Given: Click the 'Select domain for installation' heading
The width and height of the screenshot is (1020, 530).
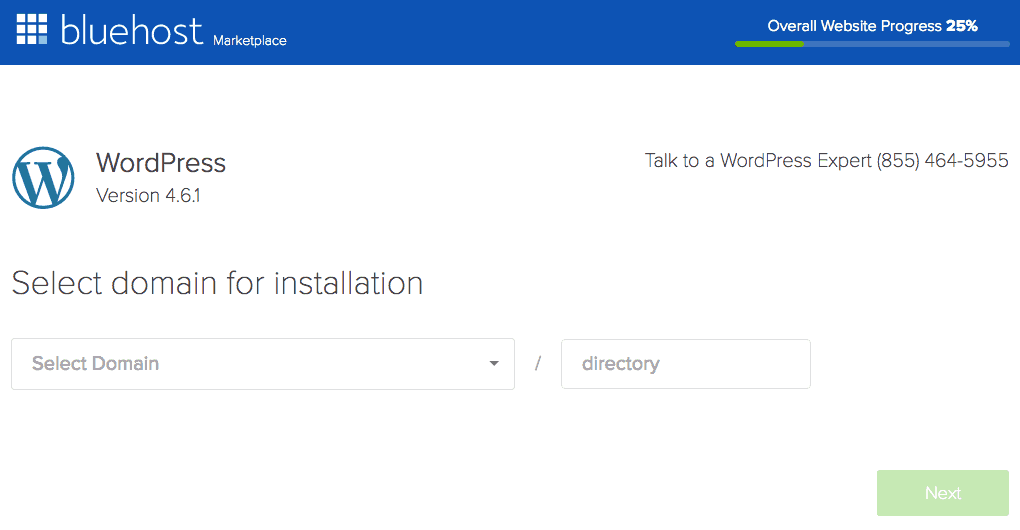Looking at the screenshot, I should 217,284.
